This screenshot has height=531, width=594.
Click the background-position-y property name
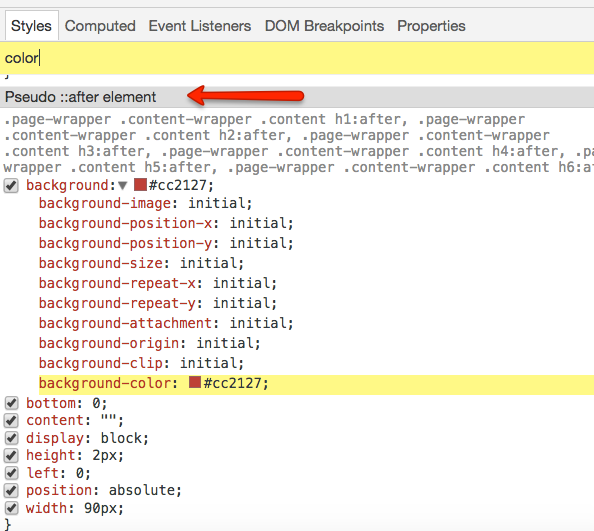(126, 243)
